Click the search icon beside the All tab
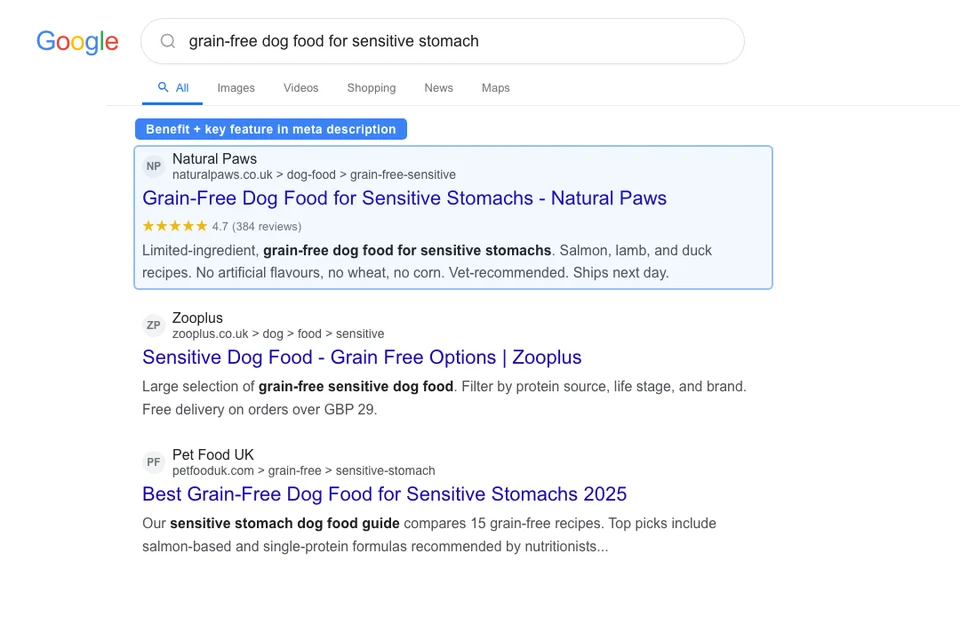The width and height of the screenshot is (960, 619). tap(160, 87)
